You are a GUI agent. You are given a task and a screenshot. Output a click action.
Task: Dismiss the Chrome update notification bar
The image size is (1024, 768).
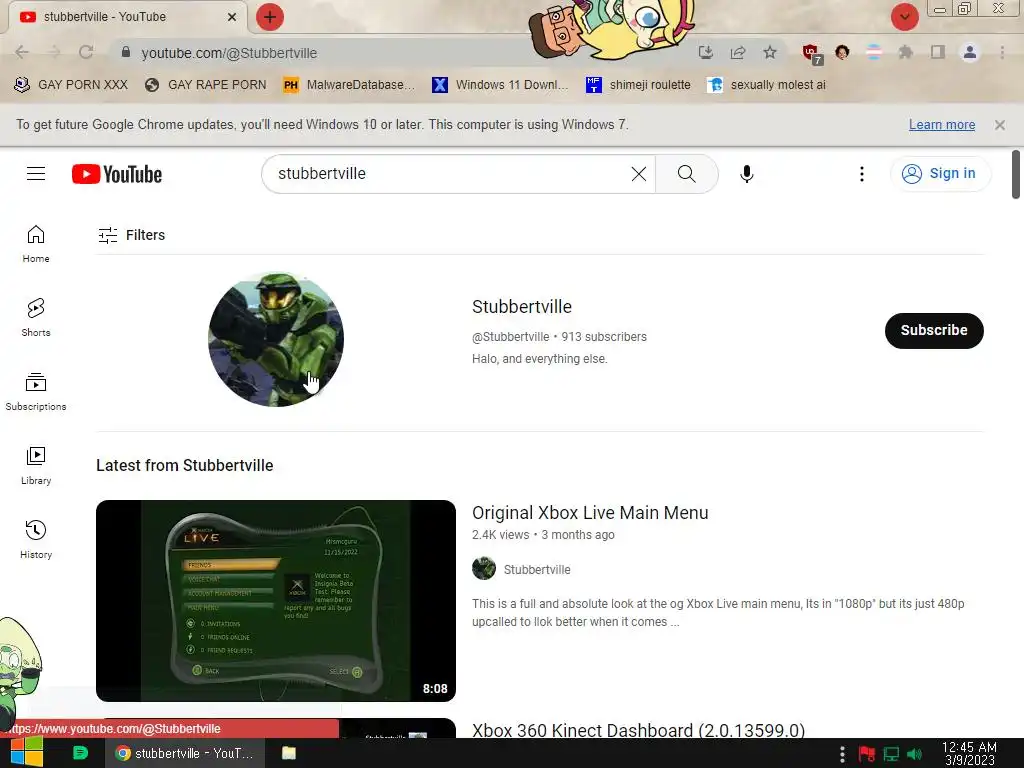[x=1000, y=125]
